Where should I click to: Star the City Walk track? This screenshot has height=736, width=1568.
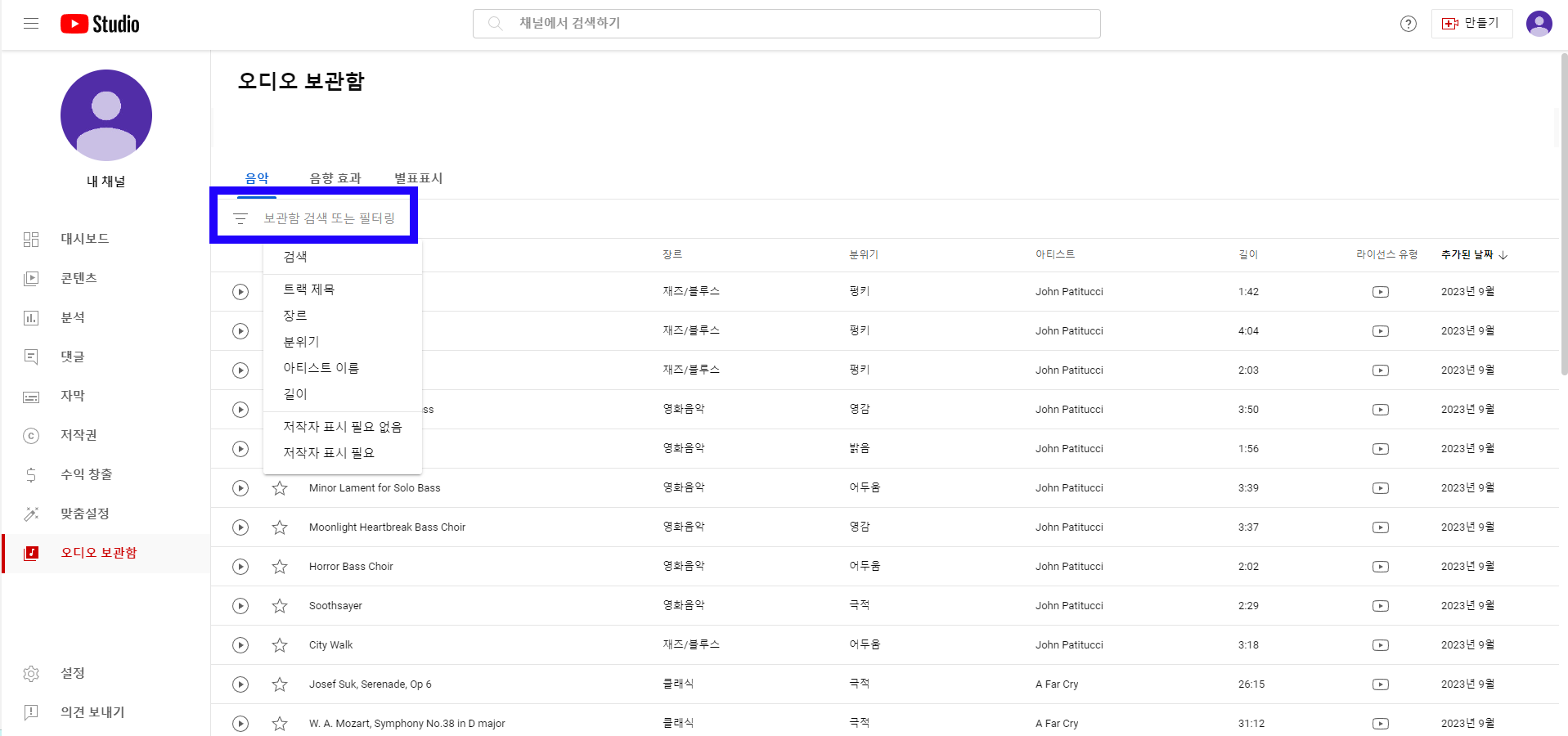(x=280, y=645)
